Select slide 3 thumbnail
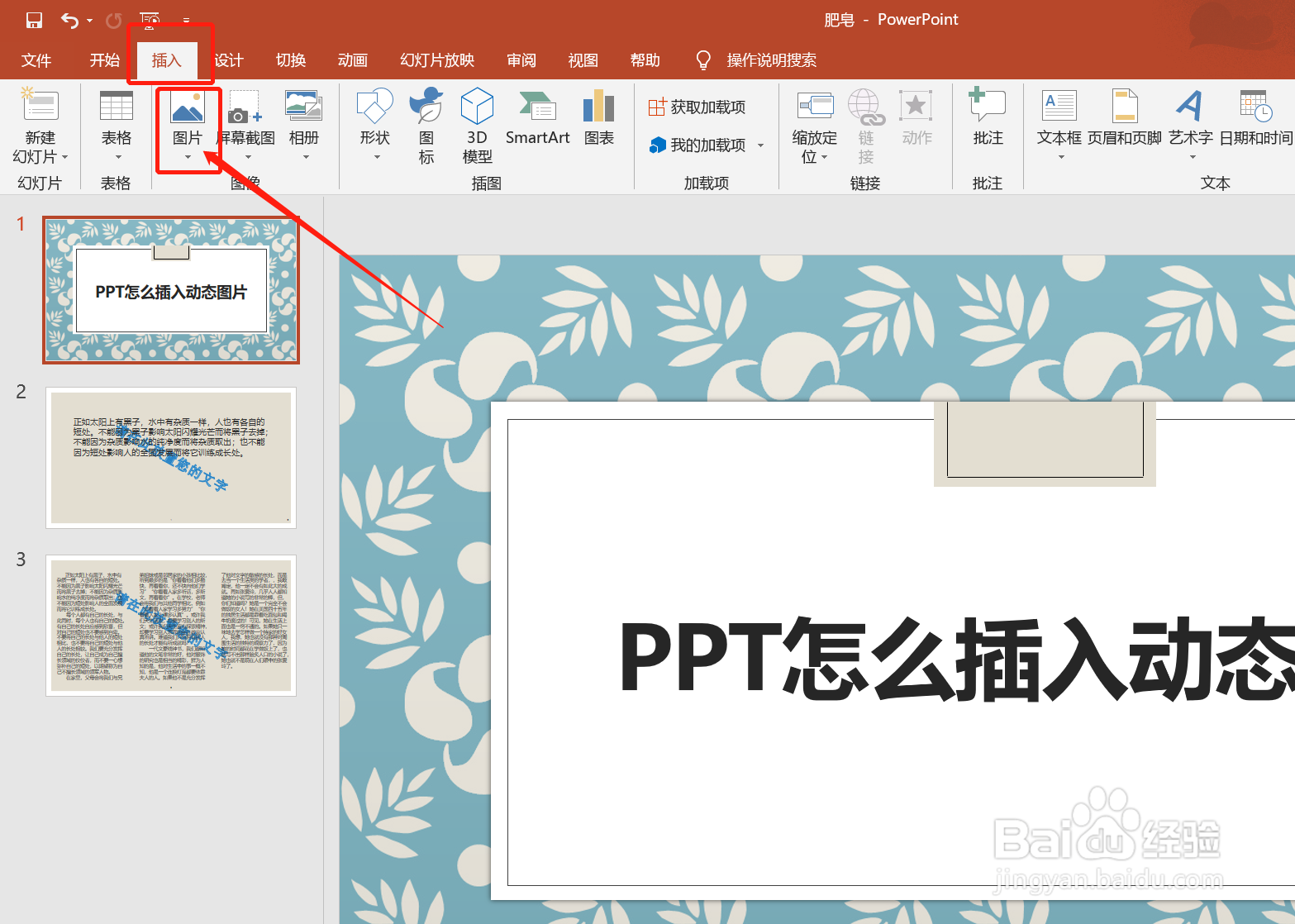Viewport: 1295px width, 924px height. (x=170, y=626)
